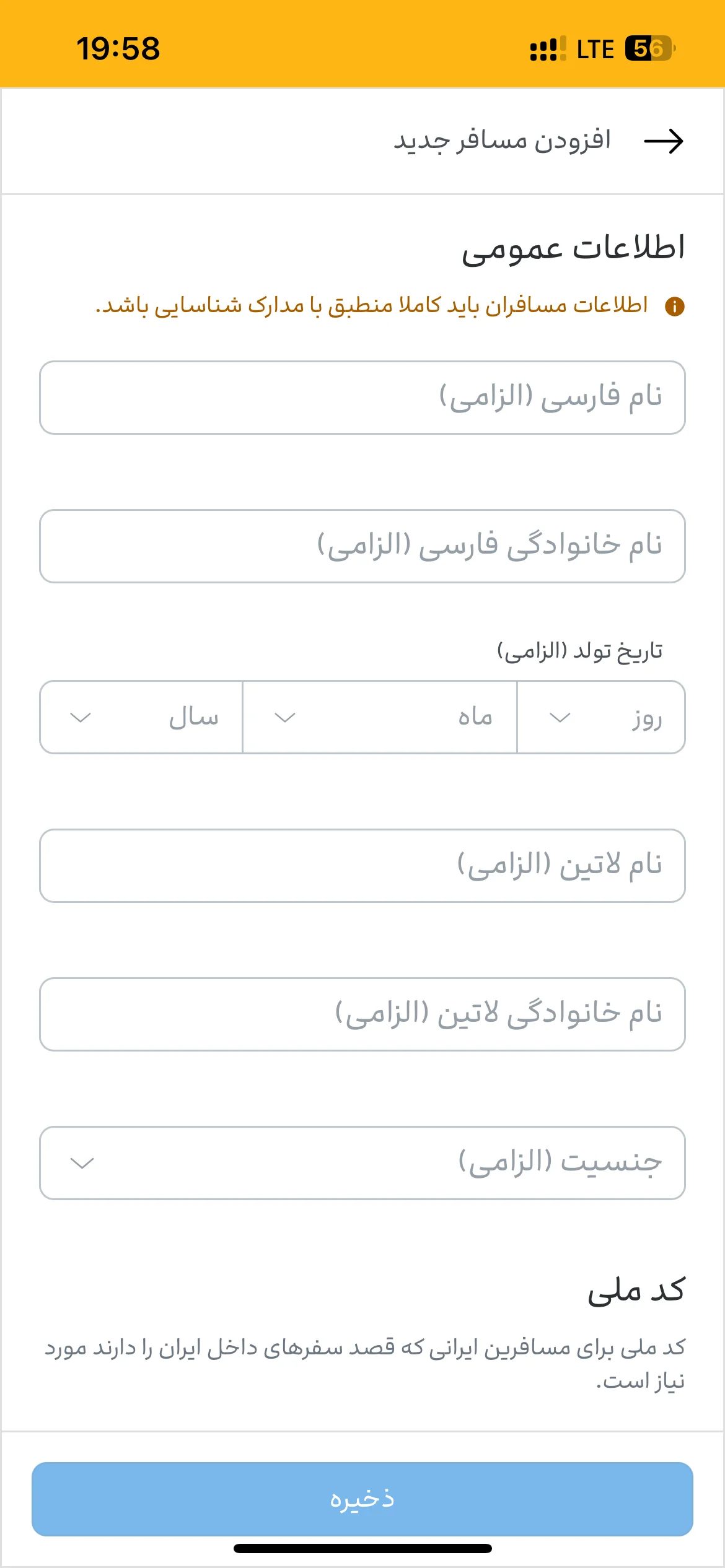Tap the chevron in the جنسیت field
Image resolution: width=725 pixels, height=1568 pixels.
[82, 1163]
